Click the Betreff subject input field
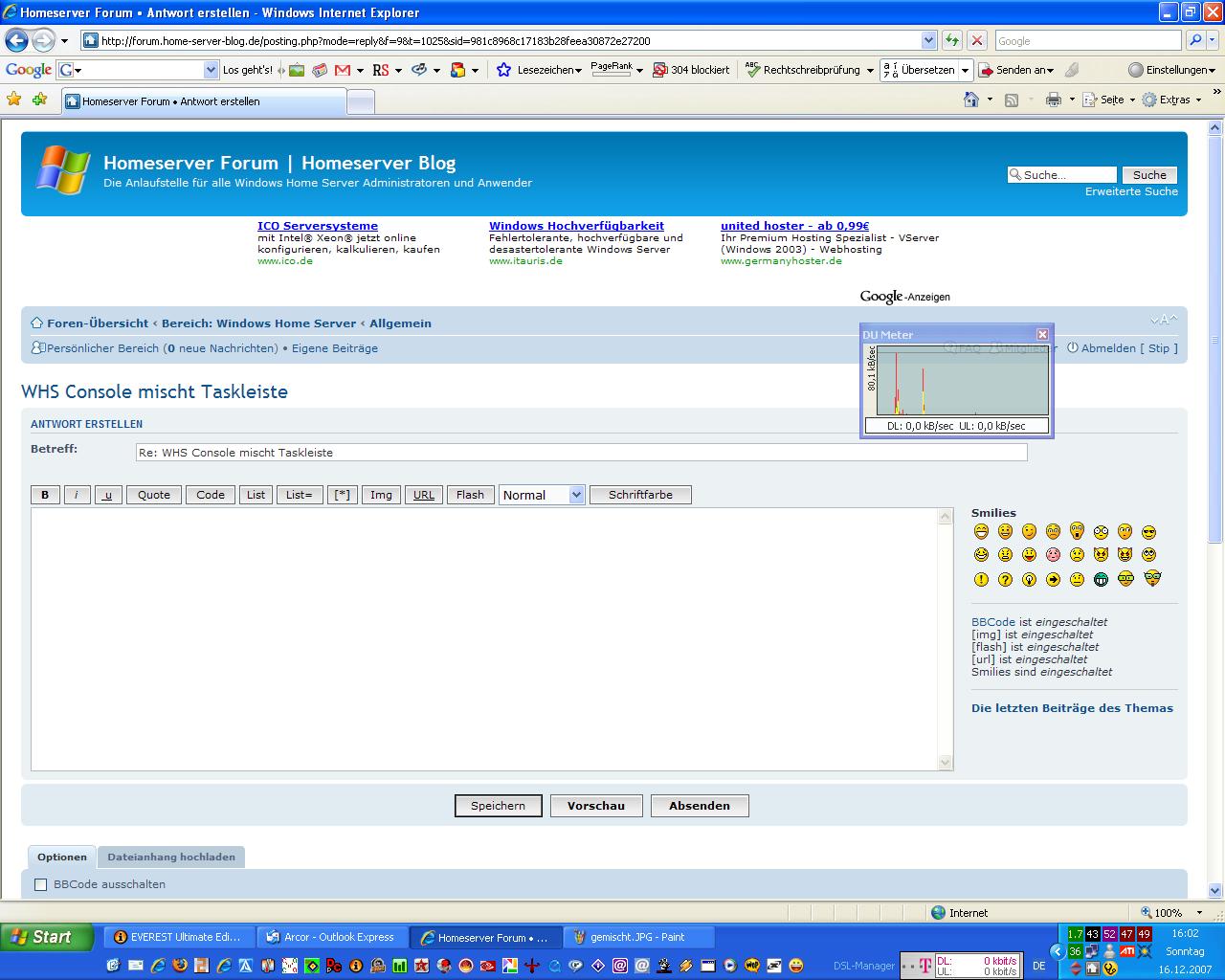 pos(582,452)
